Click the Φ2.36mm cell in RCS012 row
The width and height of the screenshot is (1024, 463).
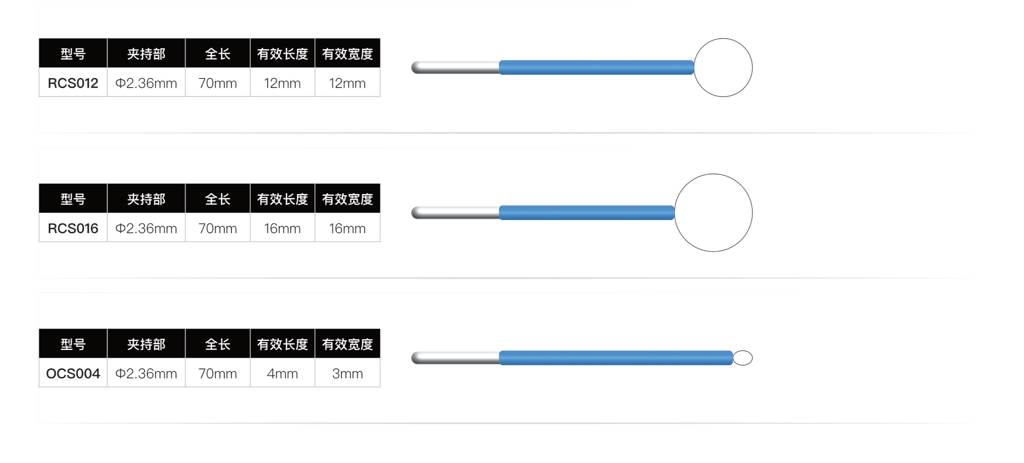tap(146, 83)
